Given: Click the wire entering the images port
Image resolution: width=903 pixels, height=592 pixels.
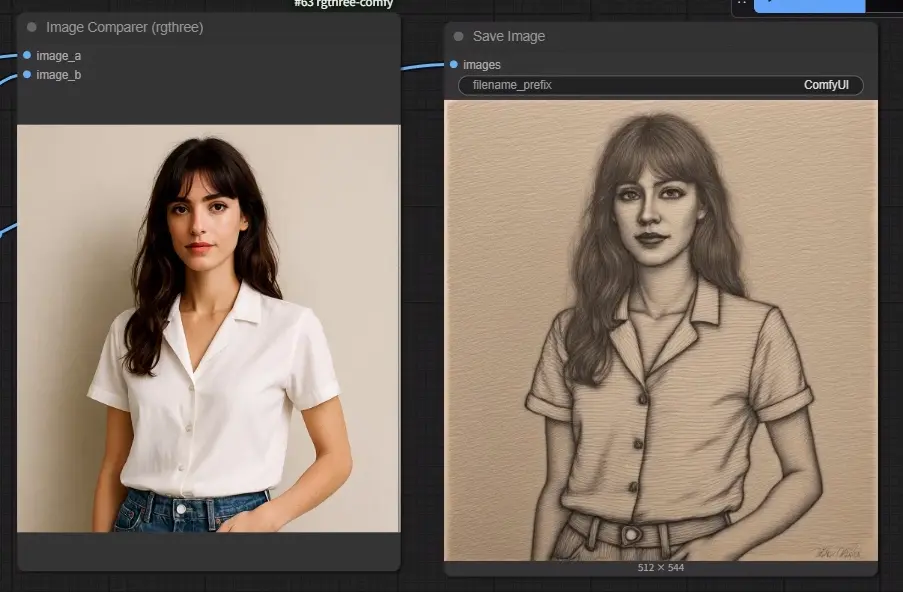Looking at the screenshot, I should [x=422, y=67].
